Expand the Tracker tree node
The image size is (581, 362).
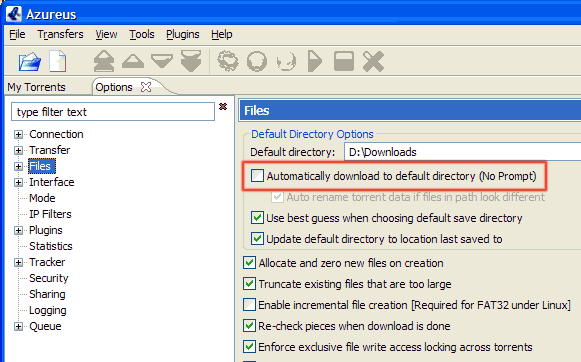(x=18, y=262)
